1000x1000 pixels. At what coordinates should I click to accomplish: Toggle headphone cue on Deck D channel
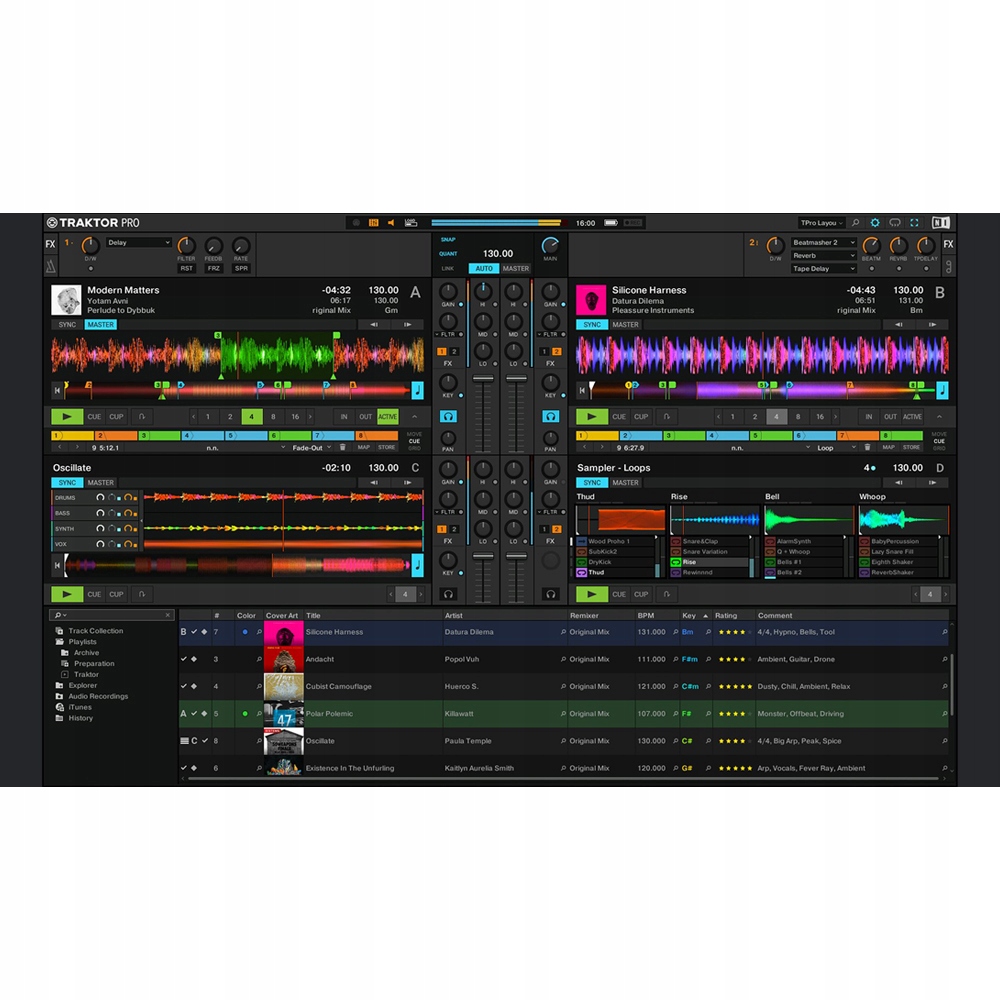pyautogui.click(x=550, y=594)
